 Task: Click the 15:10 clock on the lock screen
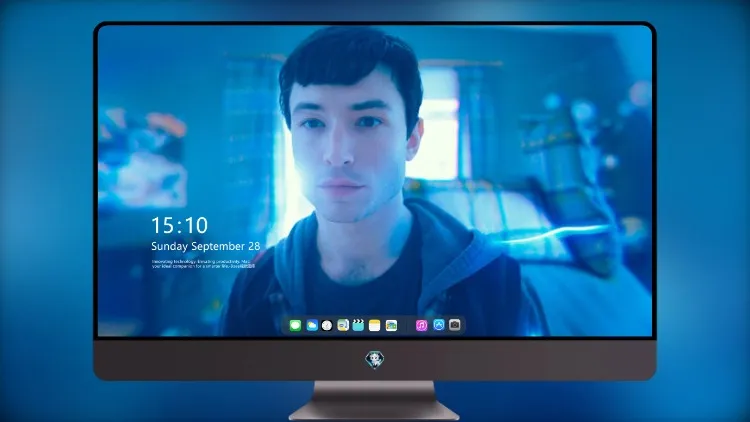[179, 225]
